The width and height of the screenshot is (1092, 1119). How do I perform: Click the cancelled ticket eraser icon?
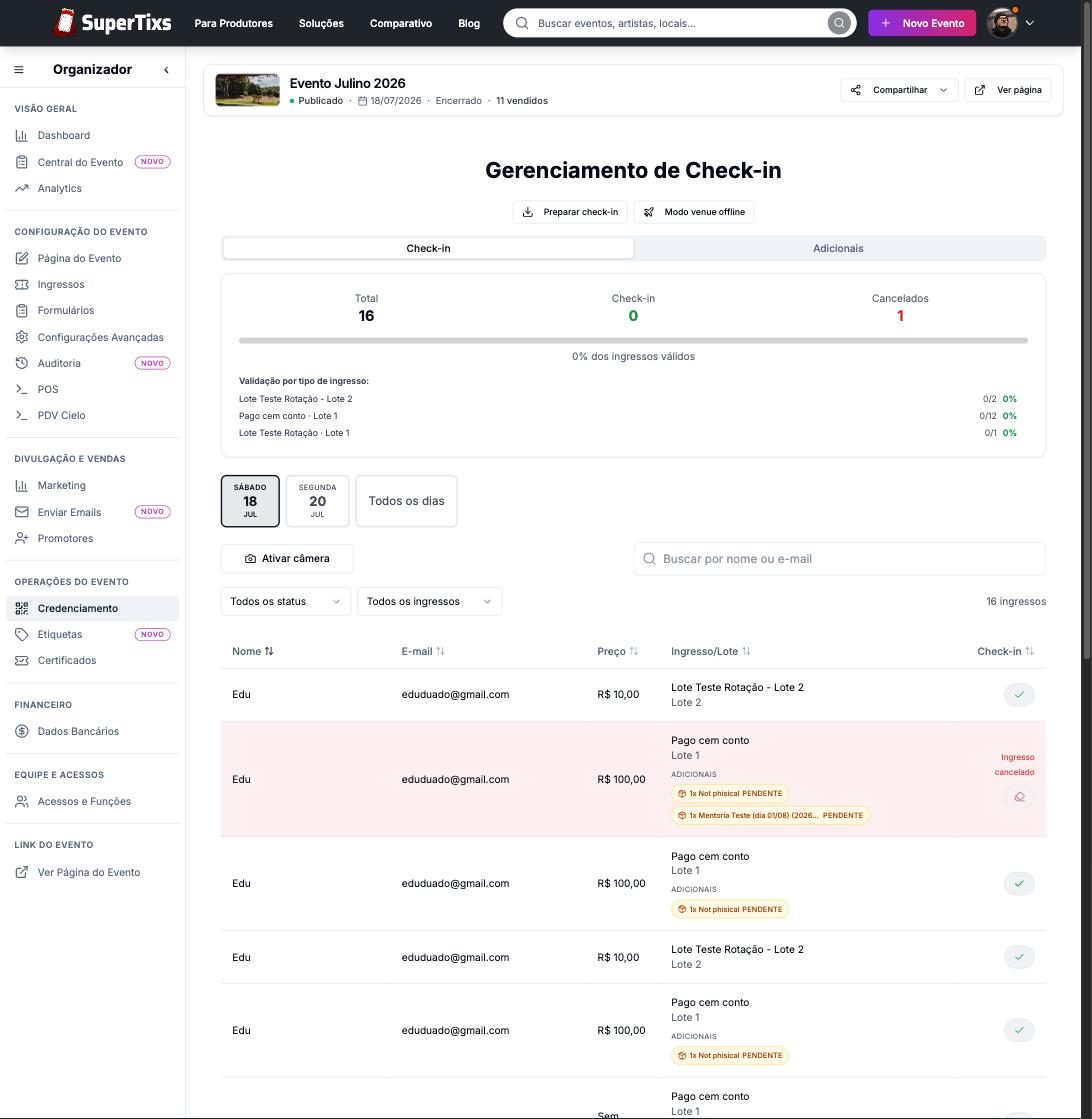(1019, 796)
